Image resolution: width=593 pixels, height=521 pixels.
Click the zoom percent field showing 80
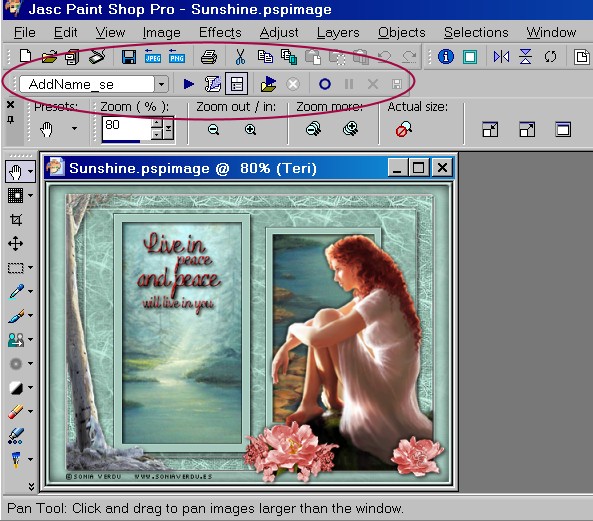tap(127, 129)
